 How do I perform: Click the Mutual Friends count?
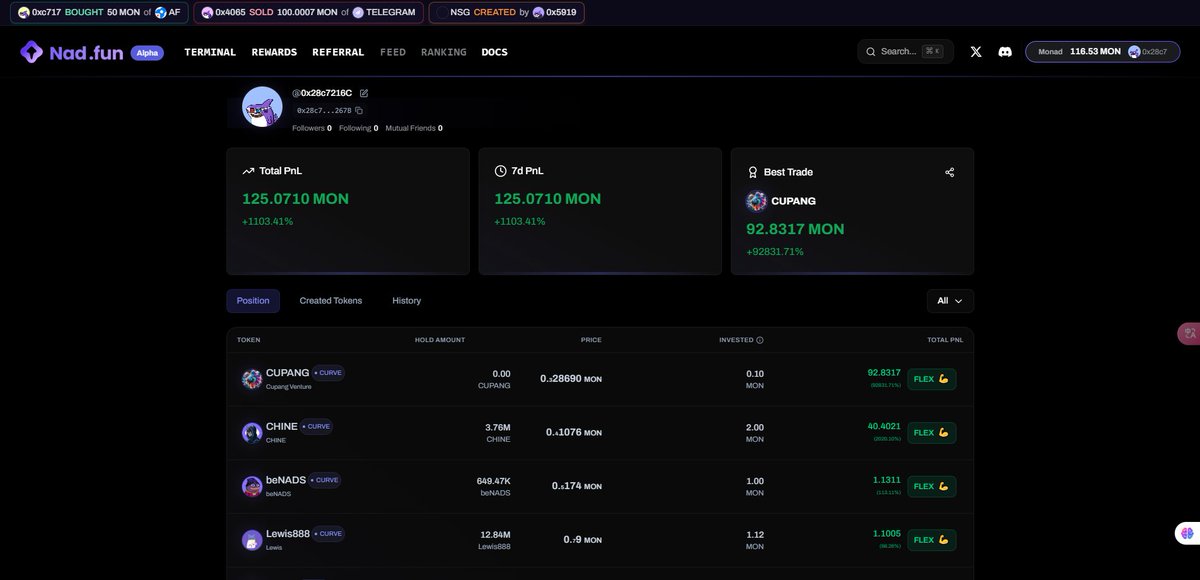click(x=414, y=128)
